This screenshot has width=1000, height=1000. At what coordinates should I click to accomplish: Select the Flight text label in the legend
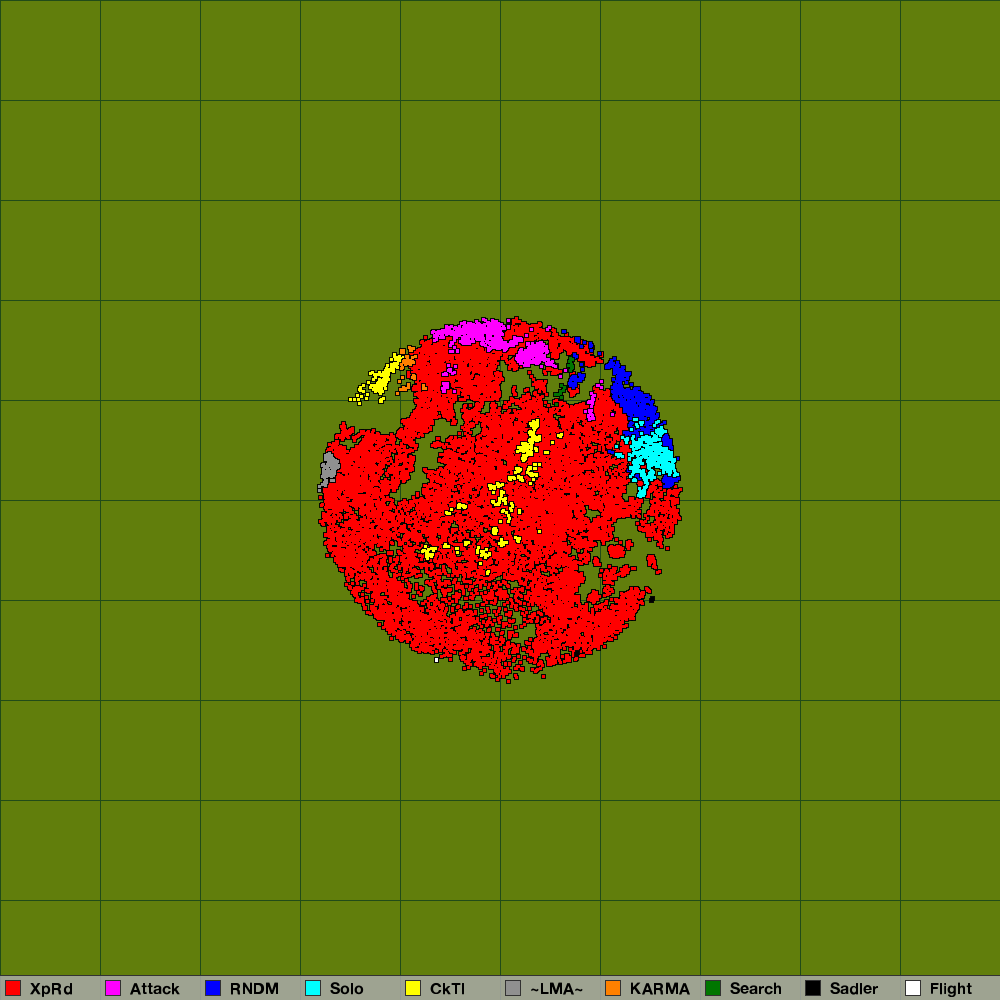pos(951,989)
